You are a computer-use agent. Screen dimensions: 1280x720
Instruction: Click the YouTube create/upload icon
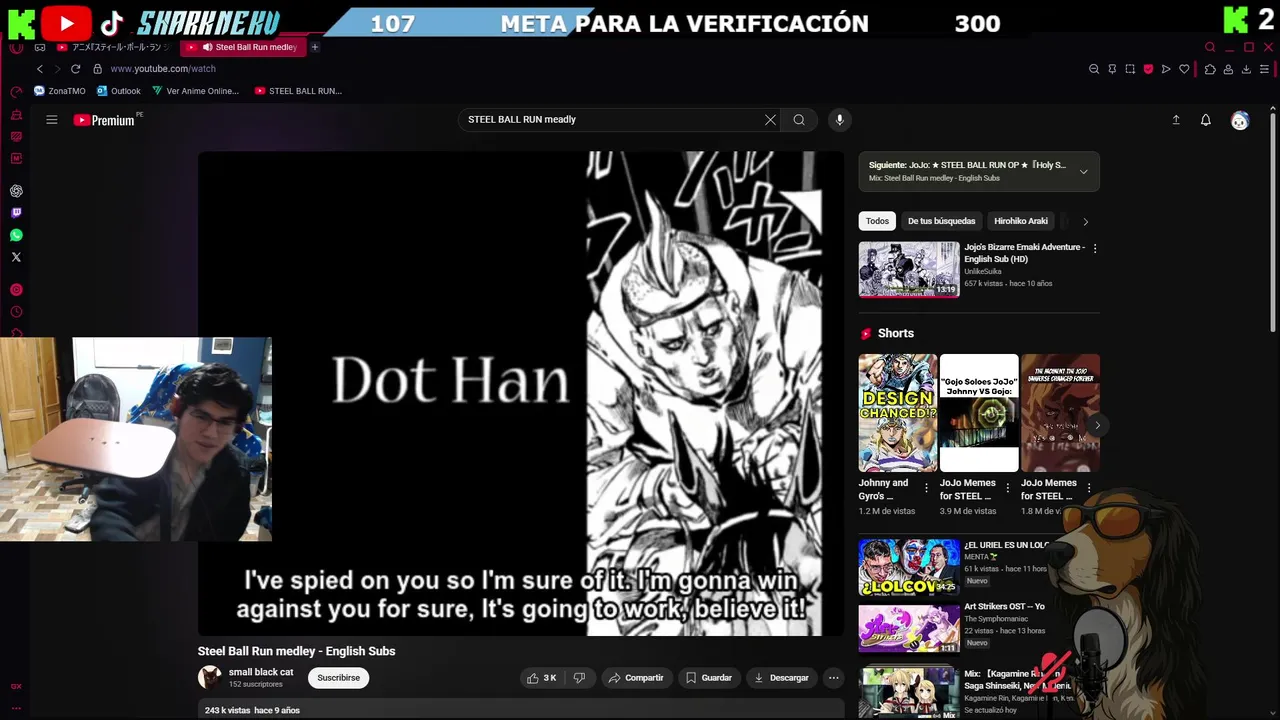[1176, 120]
